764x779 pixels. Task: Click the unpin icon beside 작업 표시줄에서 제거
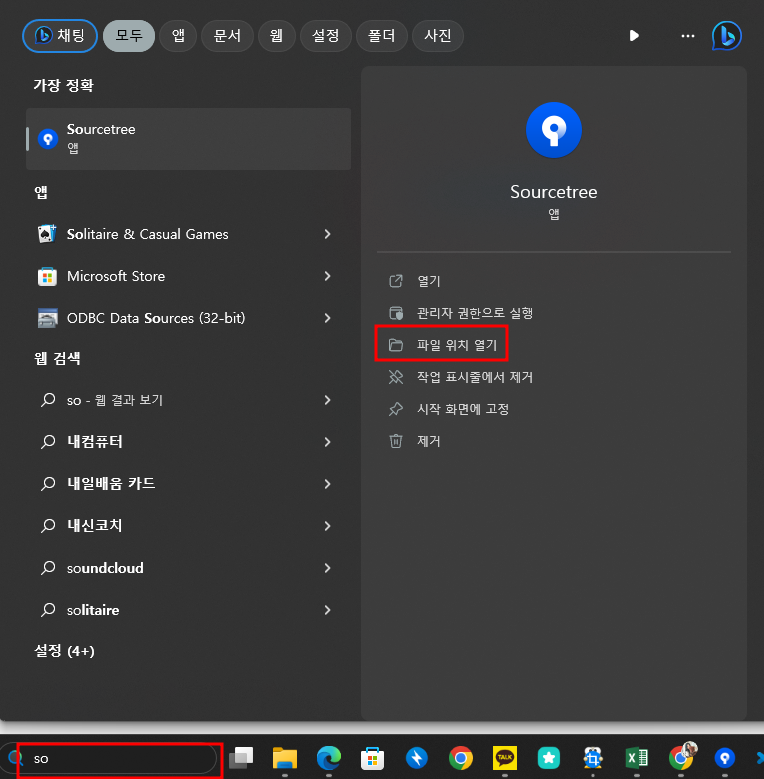(395, 377)
